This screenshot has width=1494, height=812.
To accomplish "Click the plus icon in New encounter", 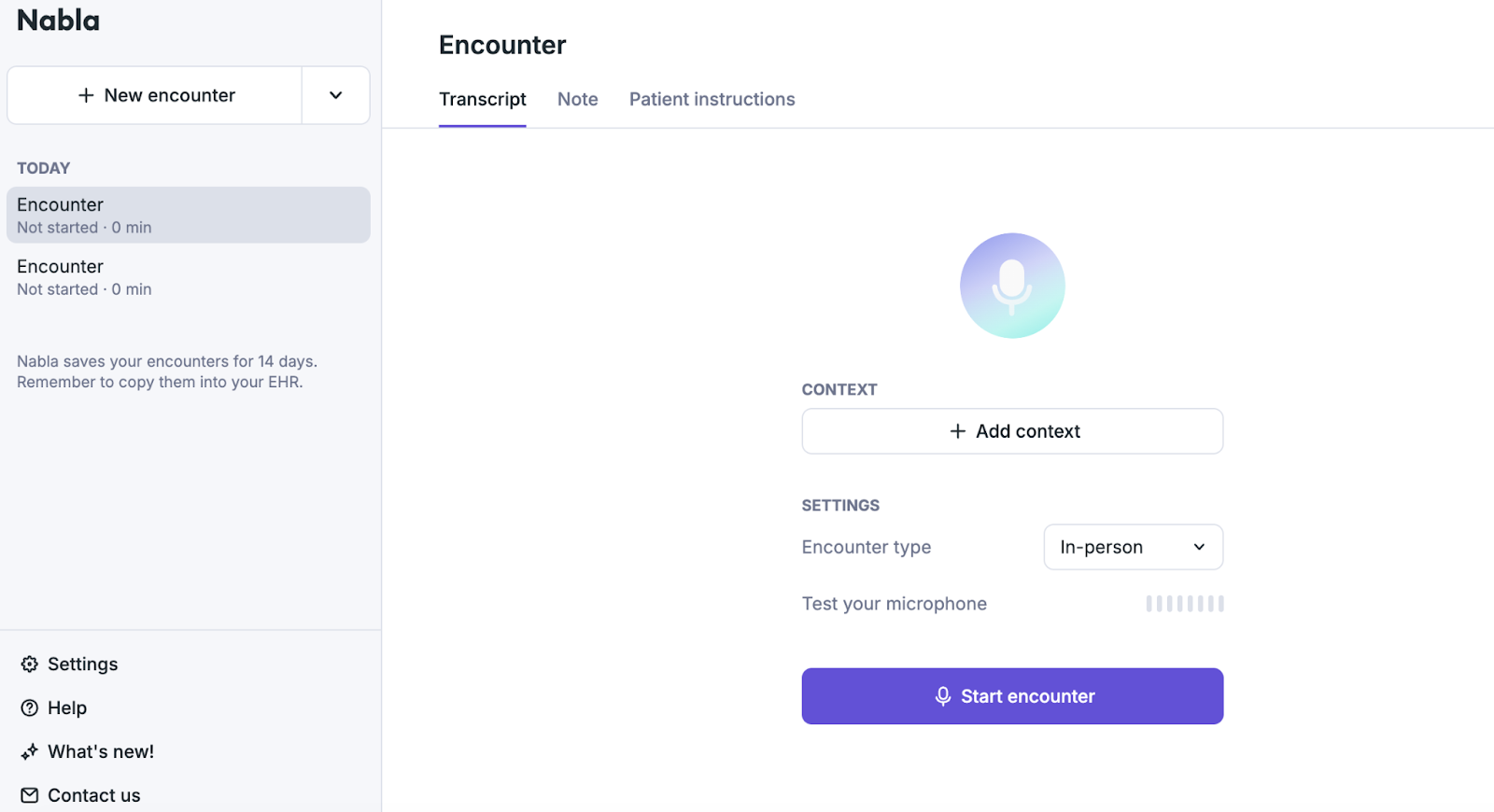I will click(x=85, y=94).
